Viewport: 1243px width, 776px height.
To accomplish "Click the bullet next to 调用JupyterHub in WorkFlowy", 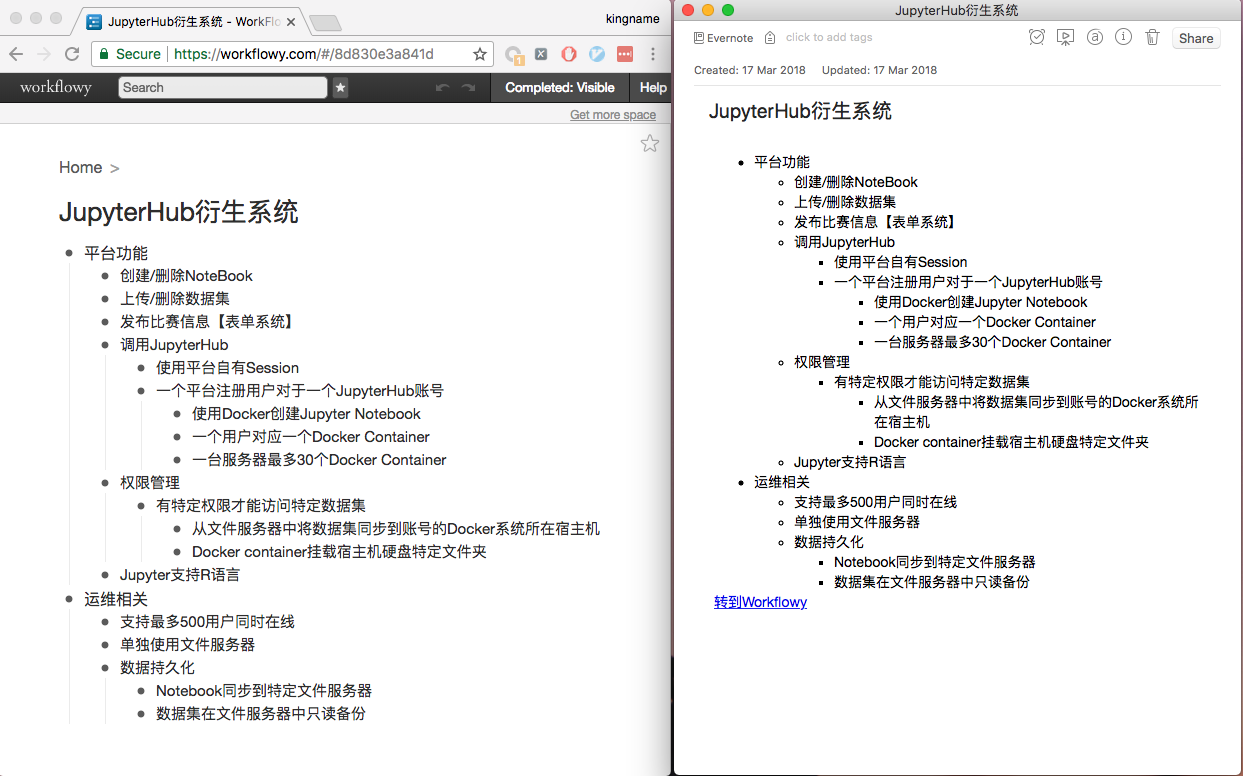I will (x=105, y=346).
